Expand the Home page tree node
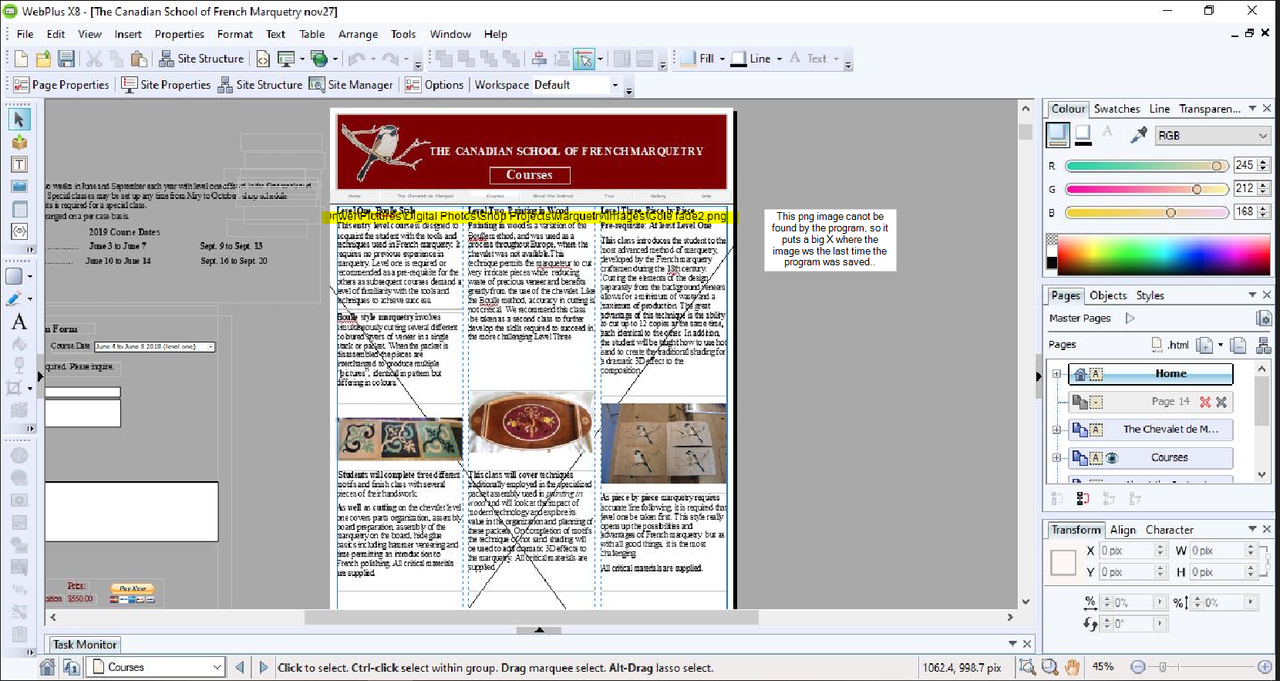The image size is (1280, 681). (x=1057, y=374)
